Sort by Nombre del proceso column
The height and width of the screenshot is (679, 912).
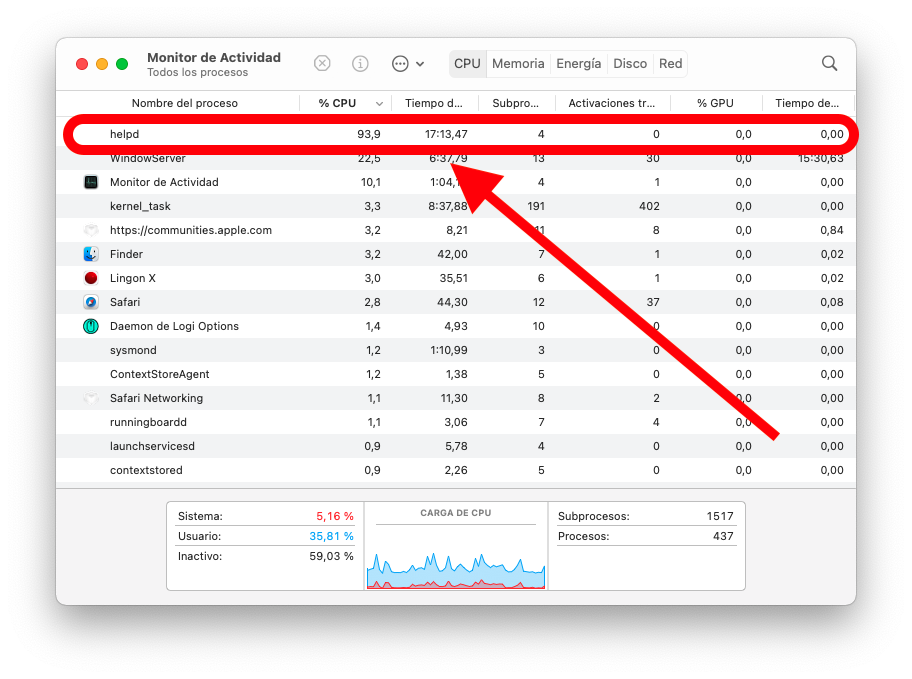184,103
